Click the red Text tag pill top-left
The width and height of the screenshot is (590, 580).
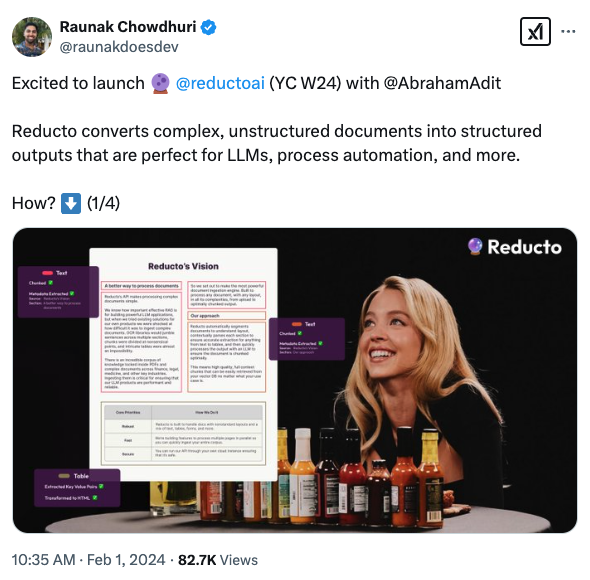tap(47, 273)
